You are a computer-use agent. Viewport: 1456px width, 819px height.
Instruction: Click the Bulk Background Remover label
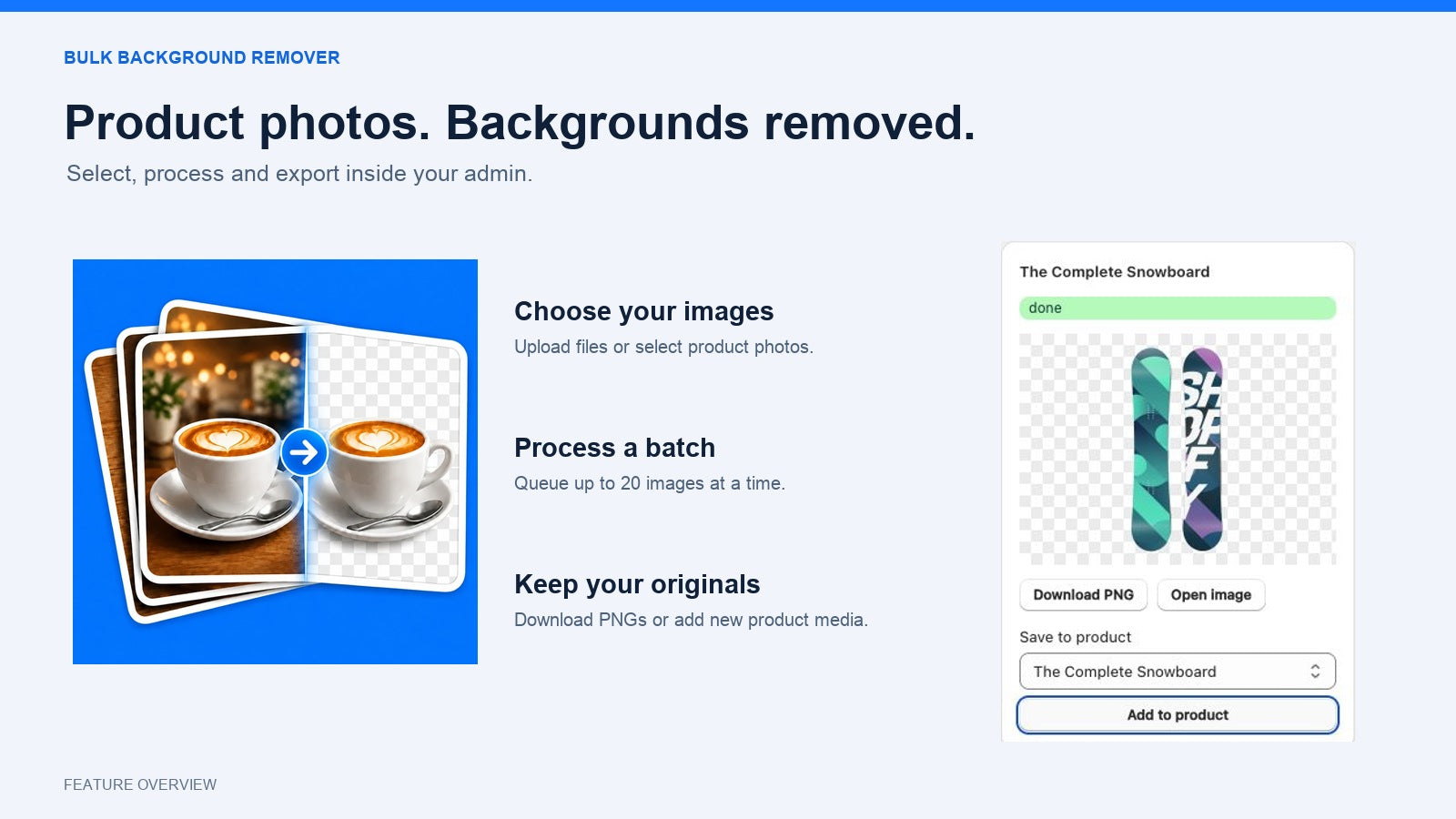click(202, 57)
